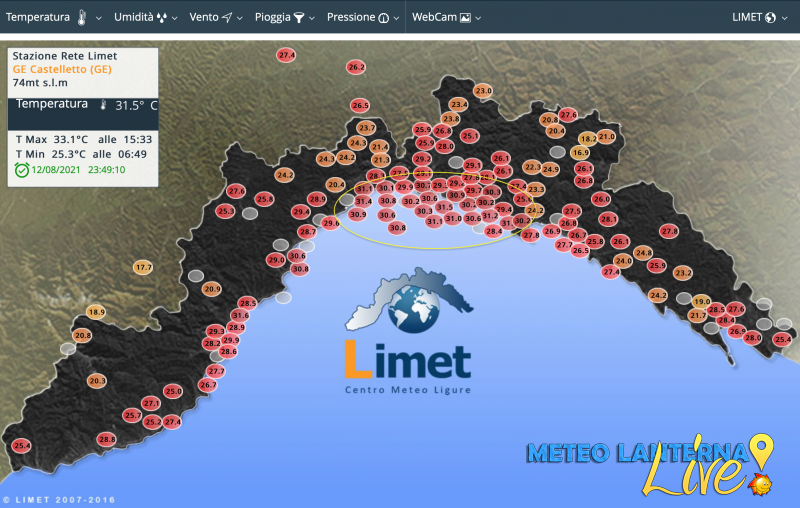Viewport: 800px width, 508px height.
Task: Expand the WebCam dropdown chevron
Action: pos(478,18)
